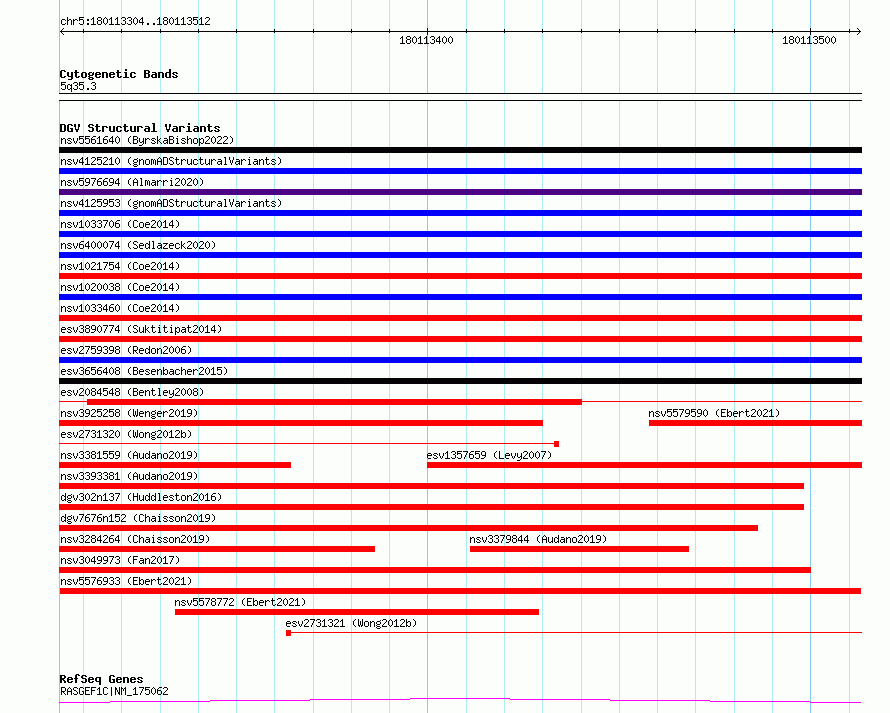Click the 180113500 ruler position label
Image resolution: width=890 pixels, height=713 pixels.
tap(809, 40)
